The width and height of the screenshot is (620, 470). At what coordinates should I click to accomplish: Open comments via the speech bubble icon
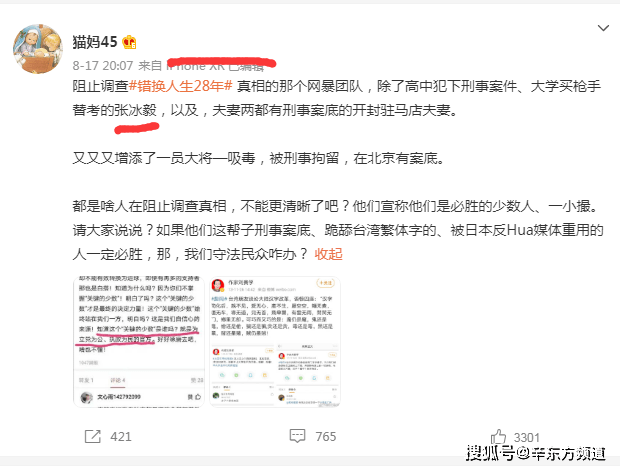click(x=297, y=436)
